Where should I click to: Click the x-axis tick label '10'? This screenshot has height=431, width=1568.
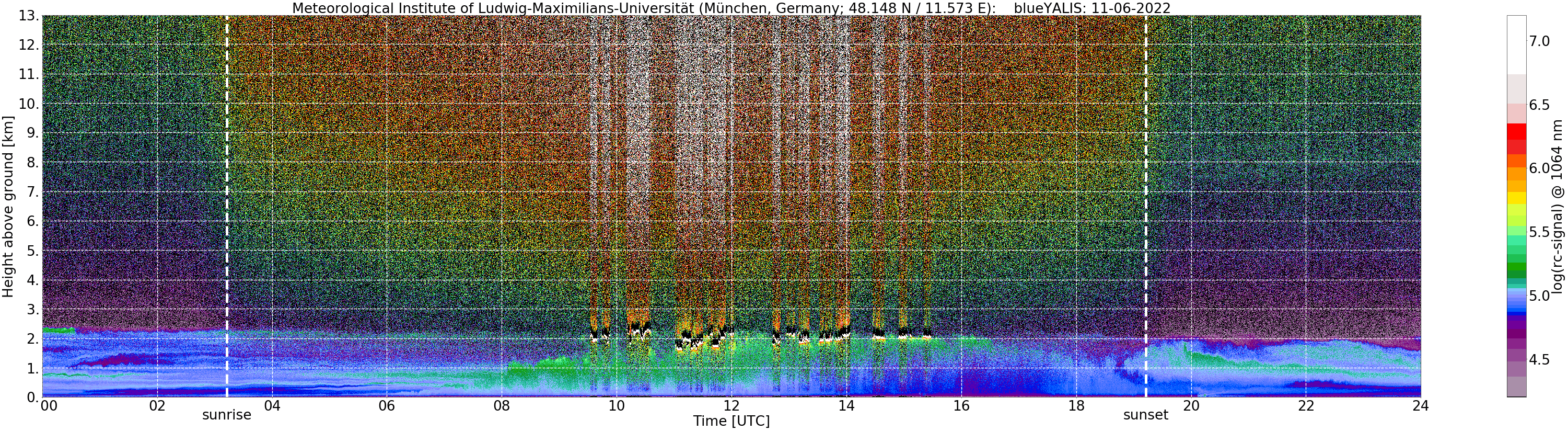click(617, 406)
